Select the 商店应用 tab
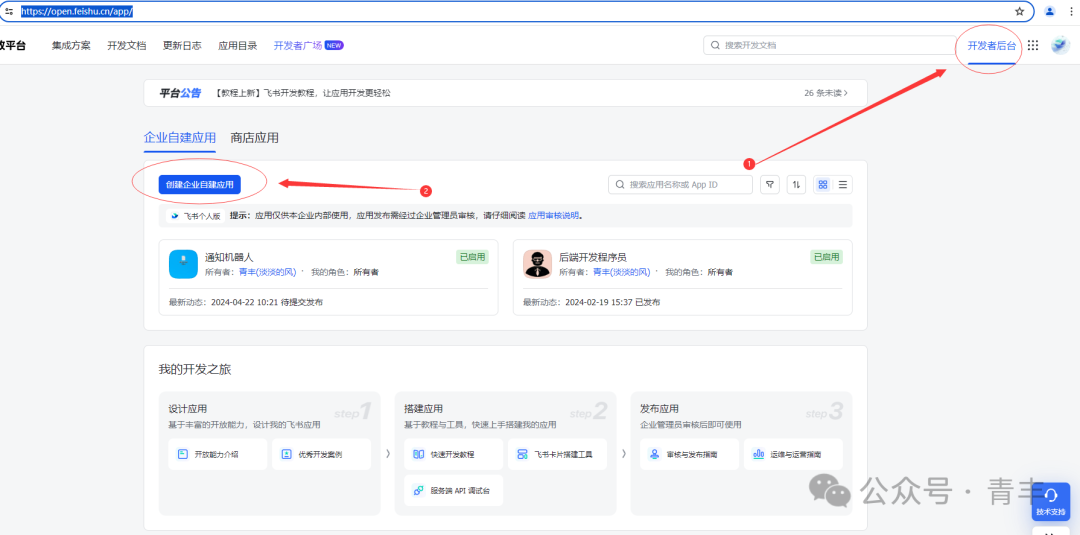1080x535 pixels. [255, 138]
